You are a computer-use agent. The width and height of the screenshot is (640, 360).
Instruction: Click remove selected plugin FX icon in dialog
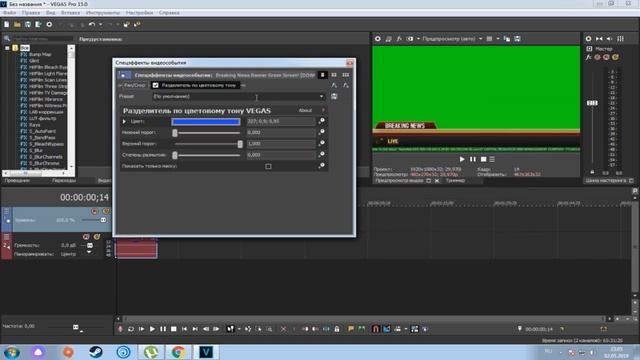point(346,85)
